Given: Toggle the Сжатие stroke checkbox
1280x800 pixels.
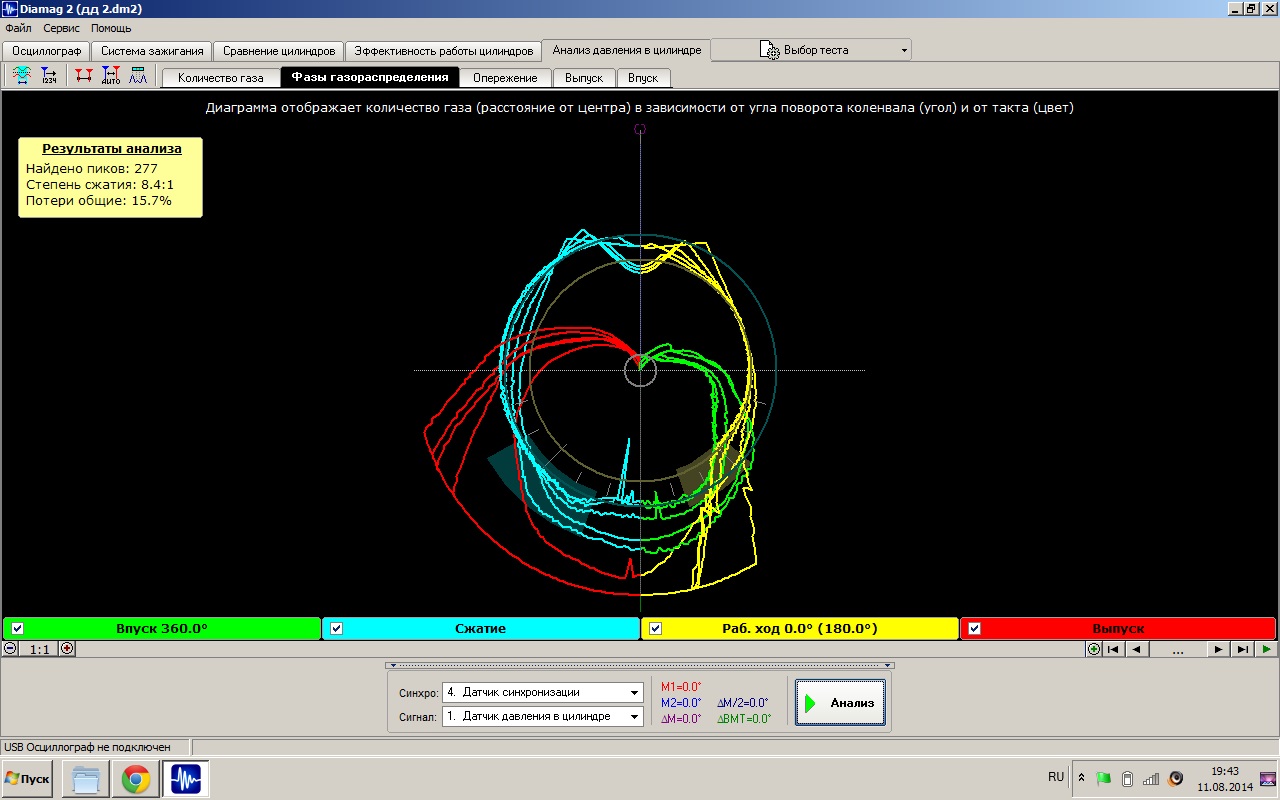Looking at the screenshot, I should 336,629.
